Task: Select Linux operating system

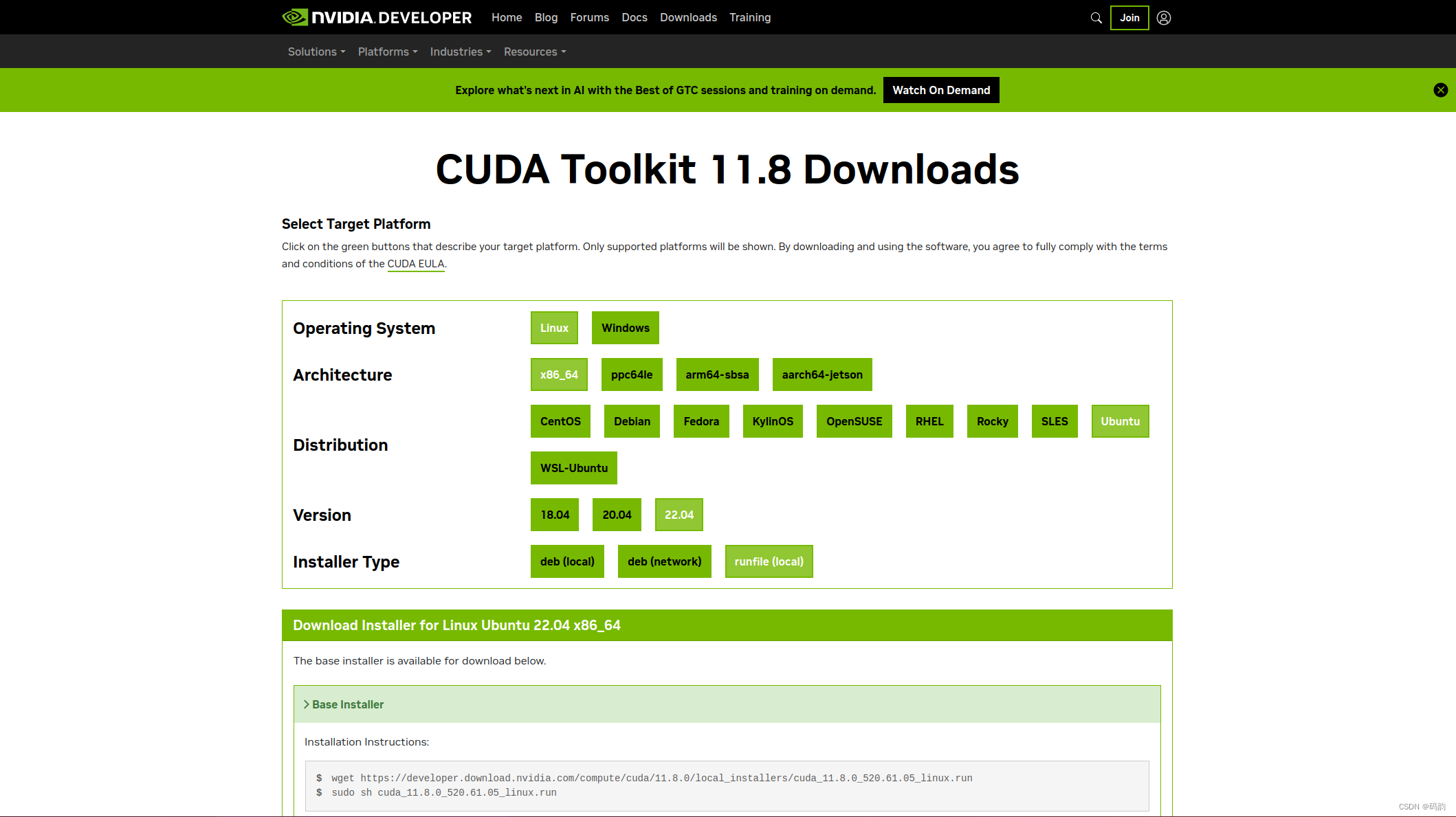Action: 554,328
